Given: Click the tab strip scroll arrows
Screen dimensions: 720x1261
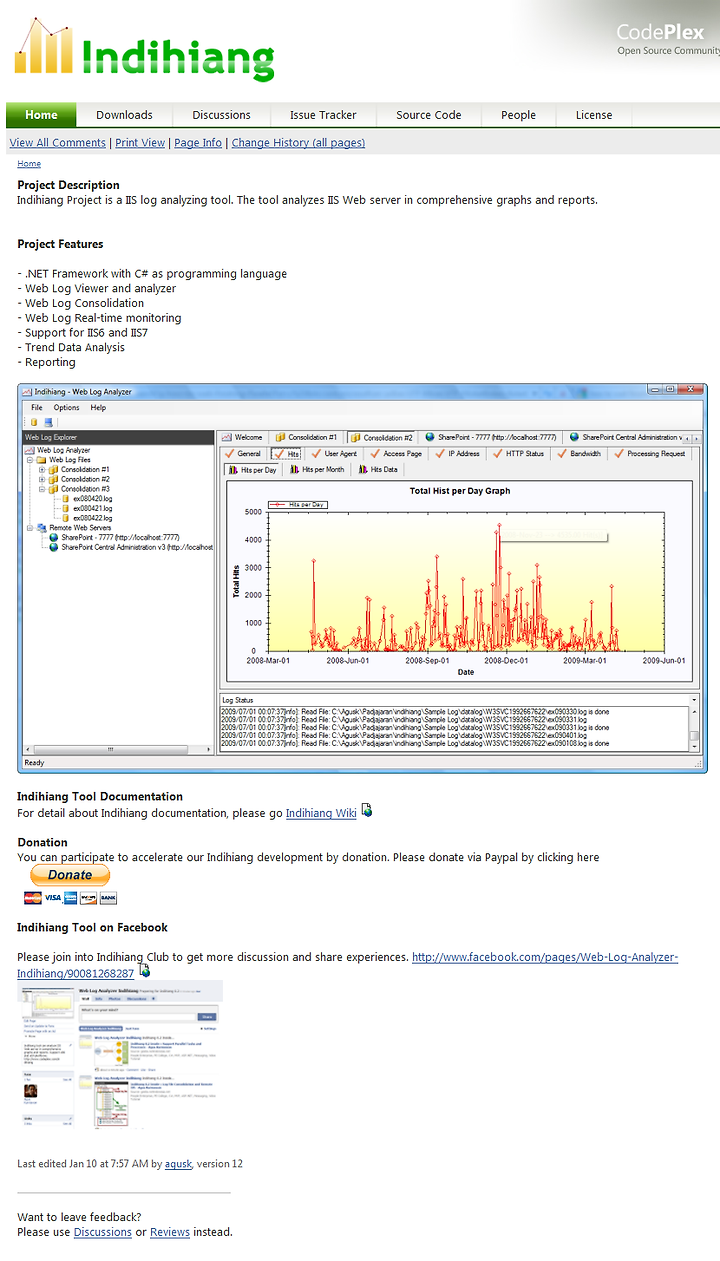Looking at the screenshot, I should [x=691, y=438].
